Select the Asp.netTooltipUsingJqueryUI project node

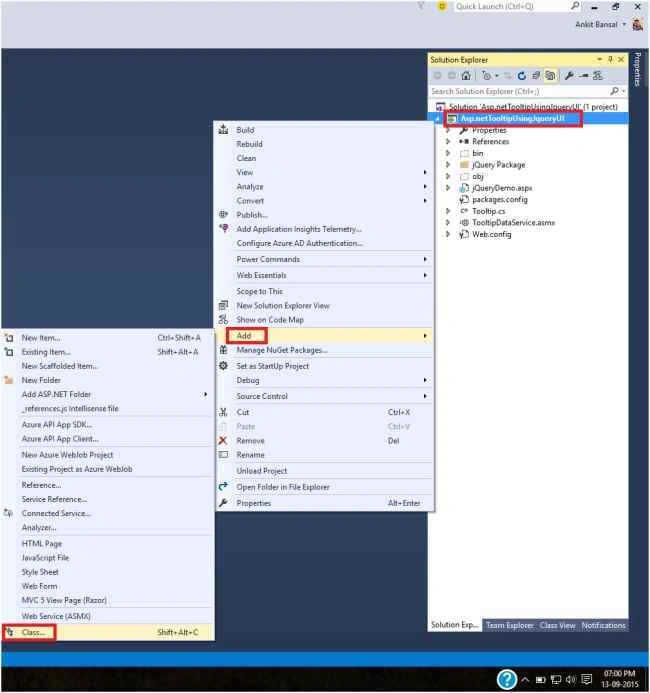tap(512, 118)
